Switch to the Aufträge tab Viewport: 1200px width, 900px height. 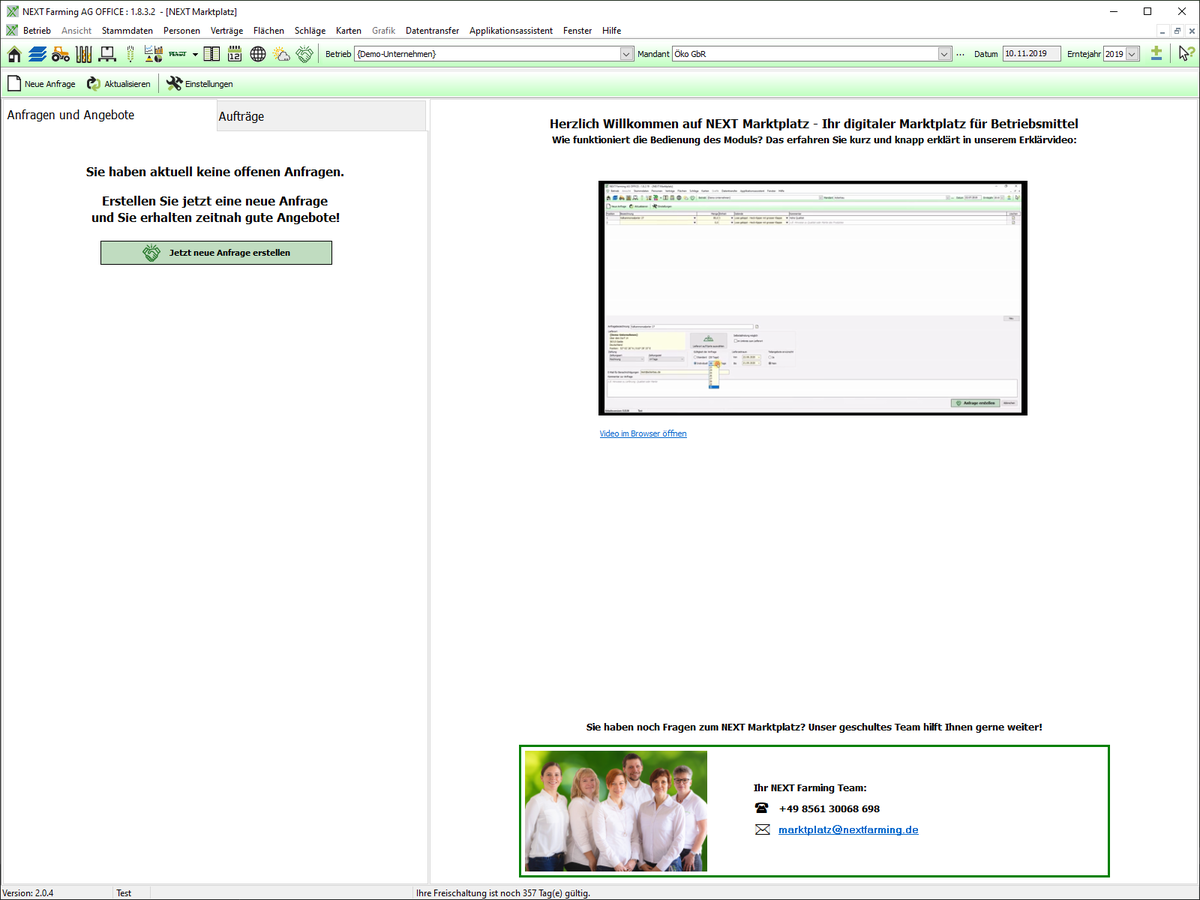(322, 116)
